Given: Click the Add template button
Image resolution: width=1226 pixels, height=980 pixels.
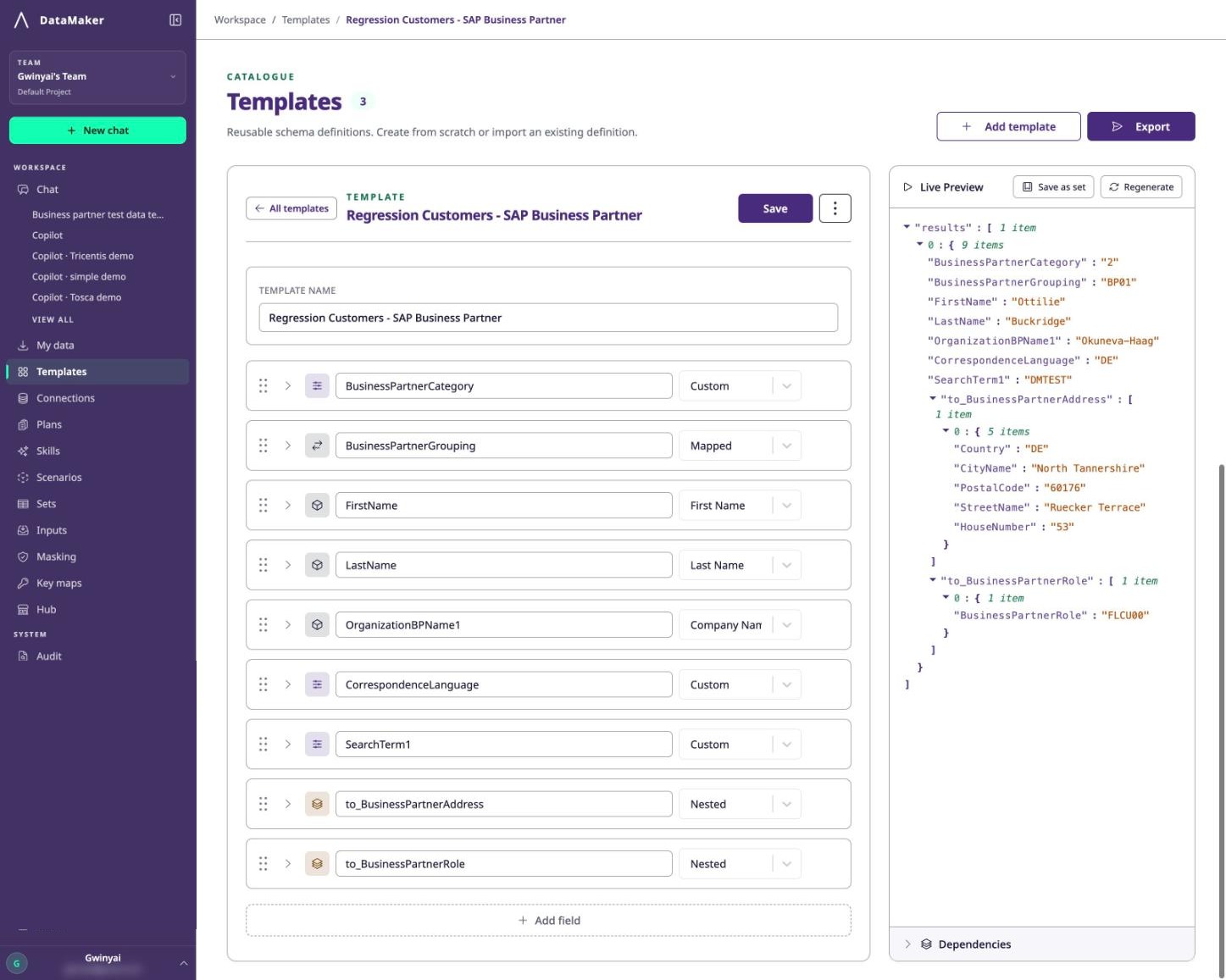Looking at the screenshot, I should pos(1008,126).
